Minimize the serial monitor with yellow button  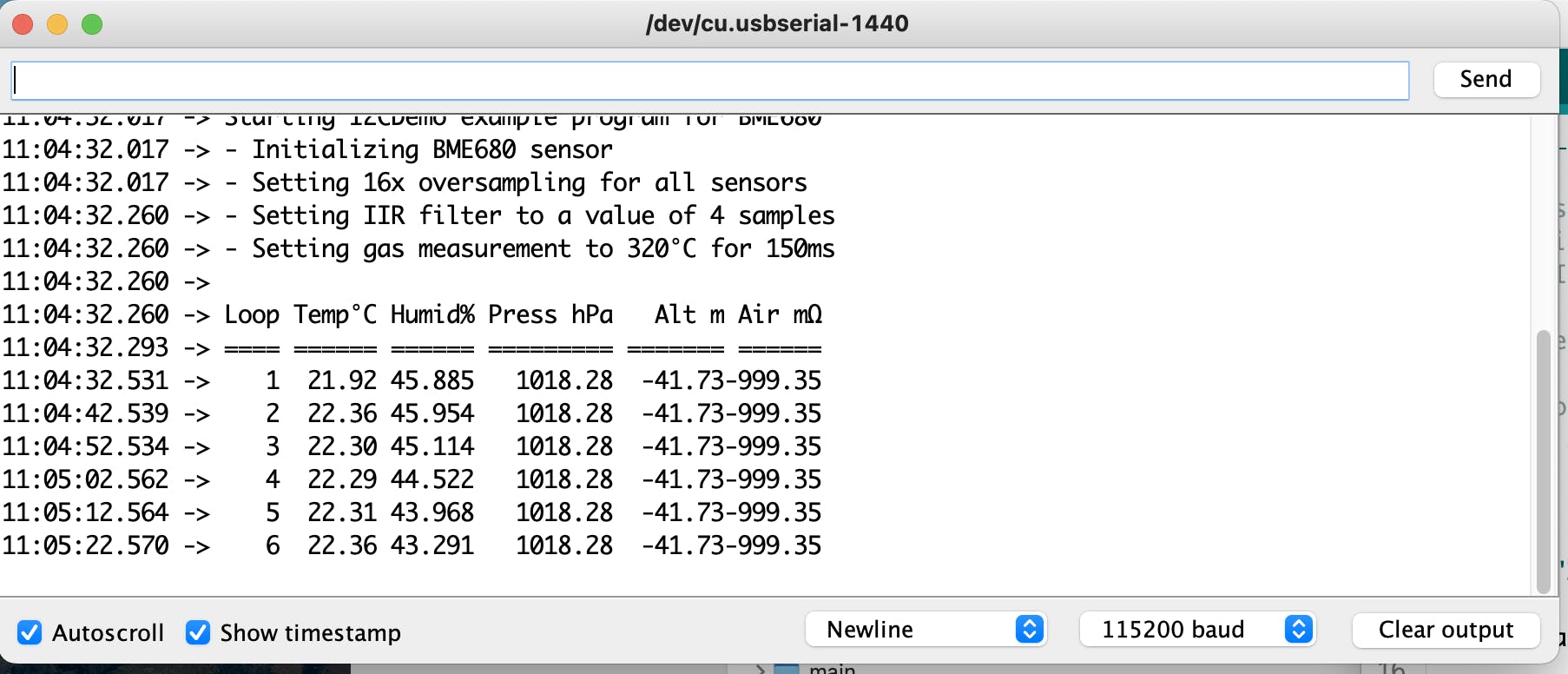click(x=57, y=24)
